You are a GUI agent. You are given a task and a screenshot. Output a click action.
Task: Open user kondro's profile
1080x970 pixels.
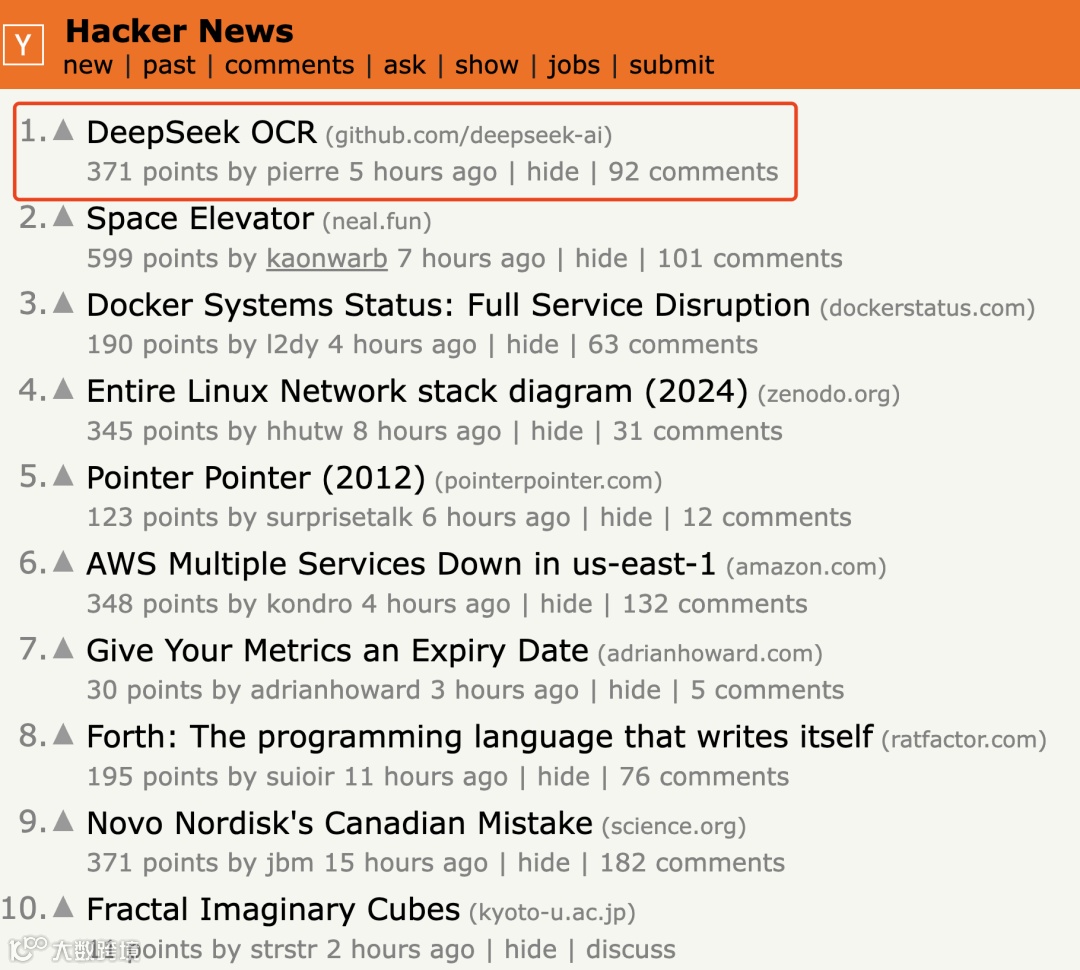click(x=309, y=605)
